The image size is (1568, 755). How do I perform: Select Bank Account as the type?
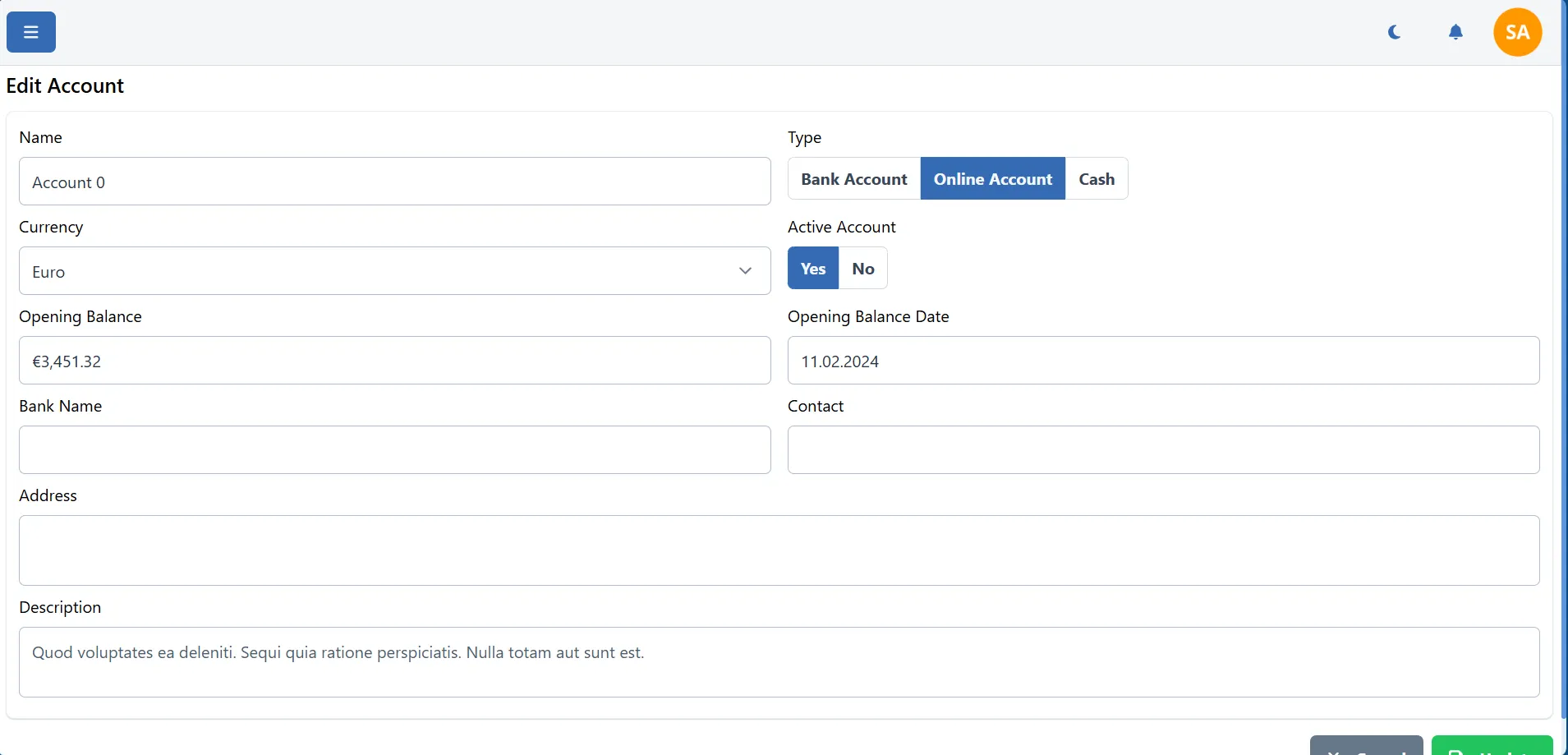(853, 179)
